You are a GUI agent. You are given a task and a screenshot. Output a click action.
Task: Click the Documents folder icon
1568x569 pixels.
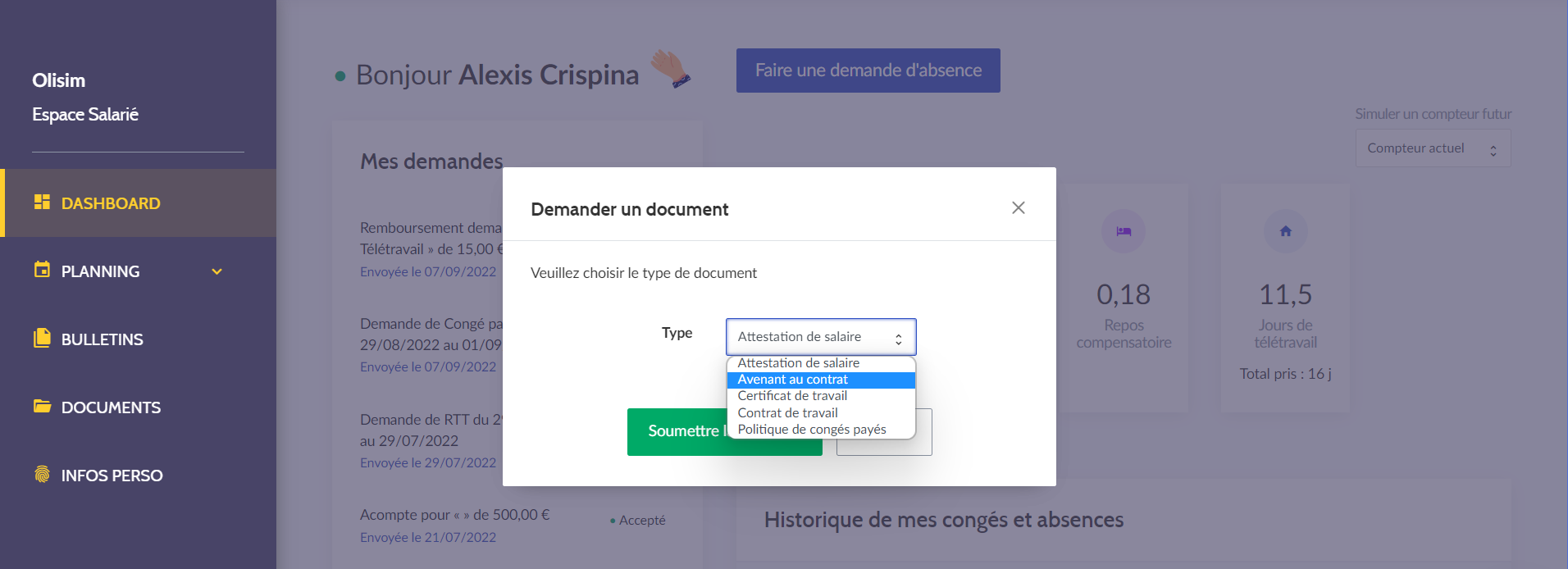(x=42, y=406)
